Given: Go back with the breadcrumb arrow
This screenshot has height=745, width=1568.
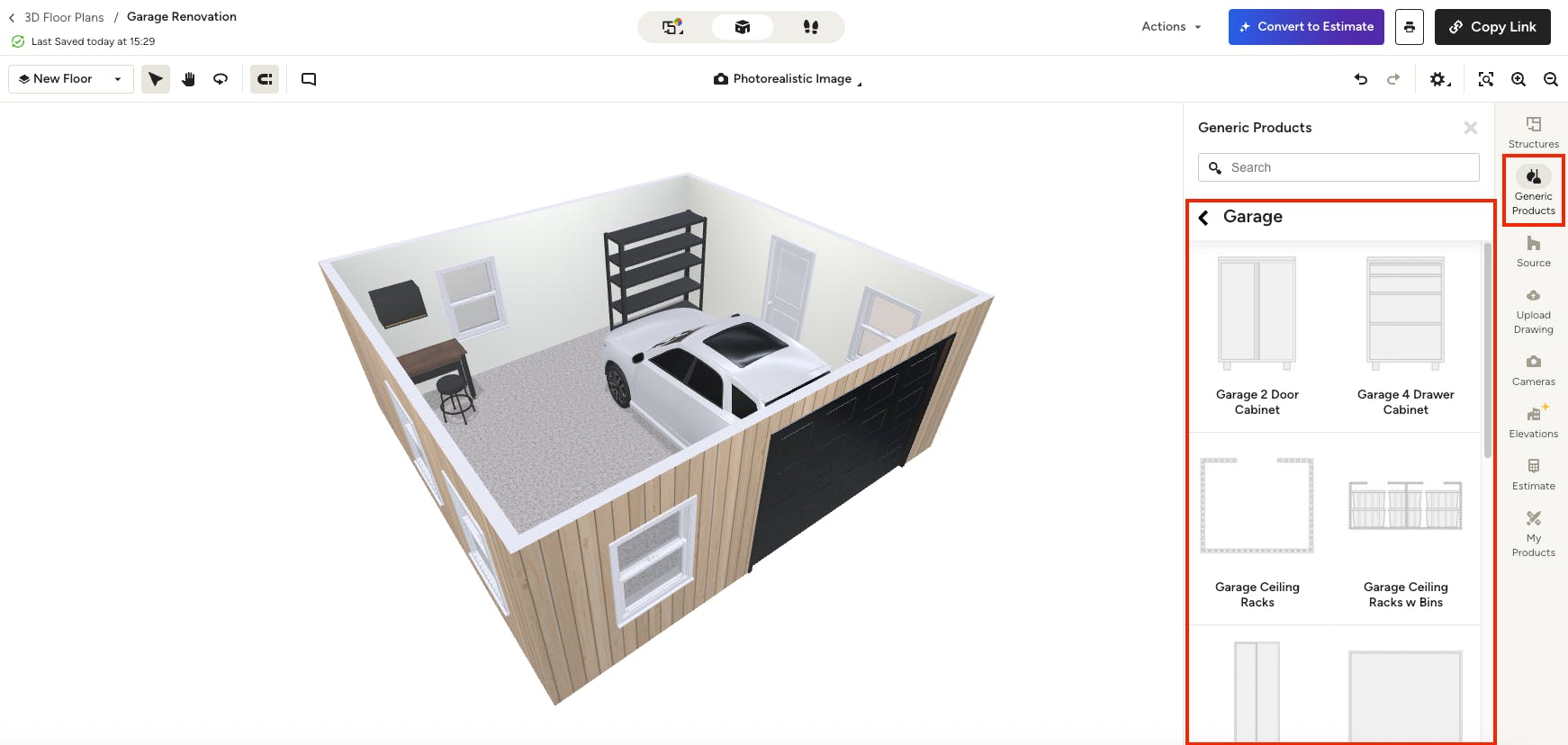Looking at the screenshot, I should pyautogui.click(x=11, y=17).
